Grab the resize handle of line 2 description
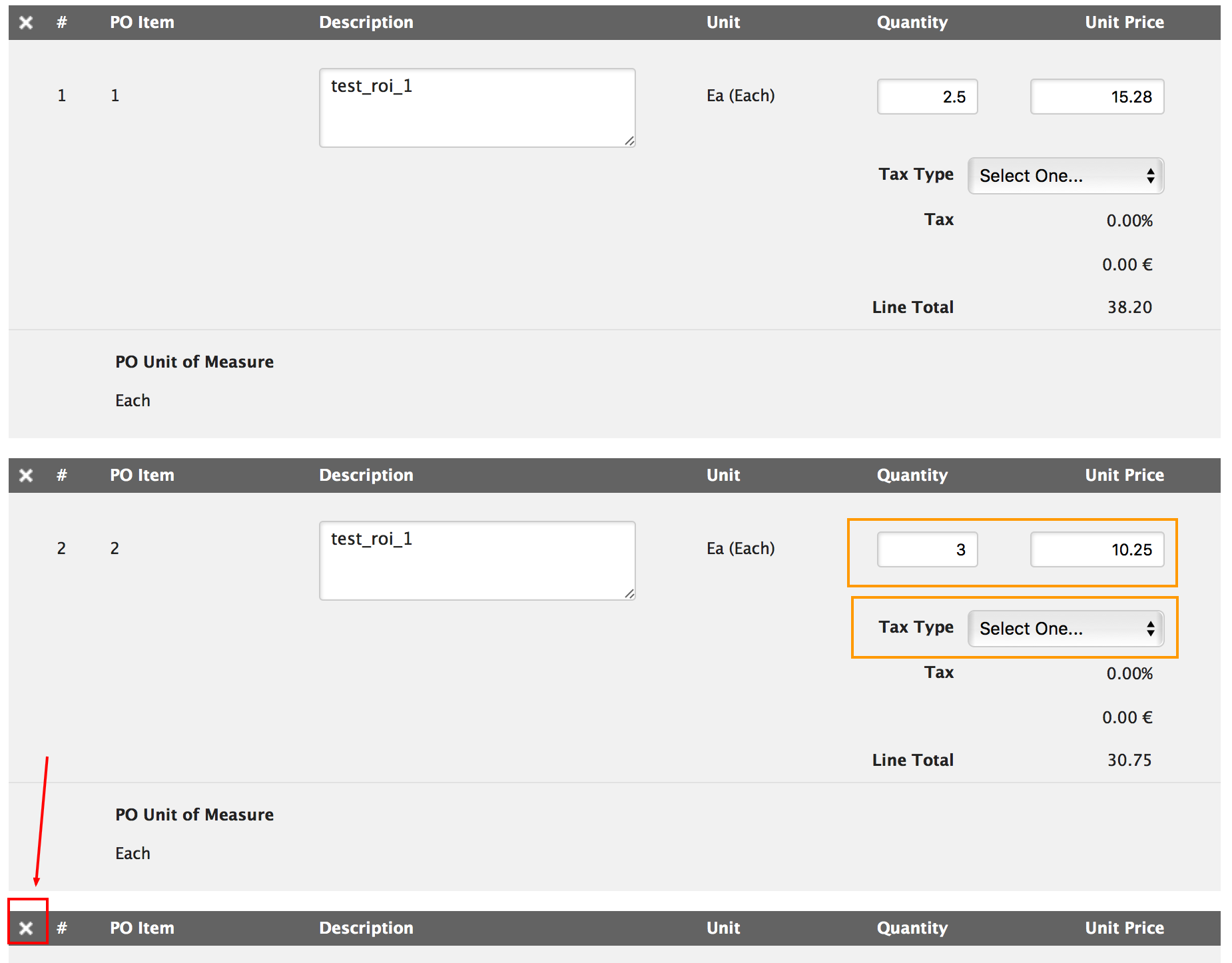Image resolution: width=1232 pixels, height=963 pixels. [x=629, y=594]
